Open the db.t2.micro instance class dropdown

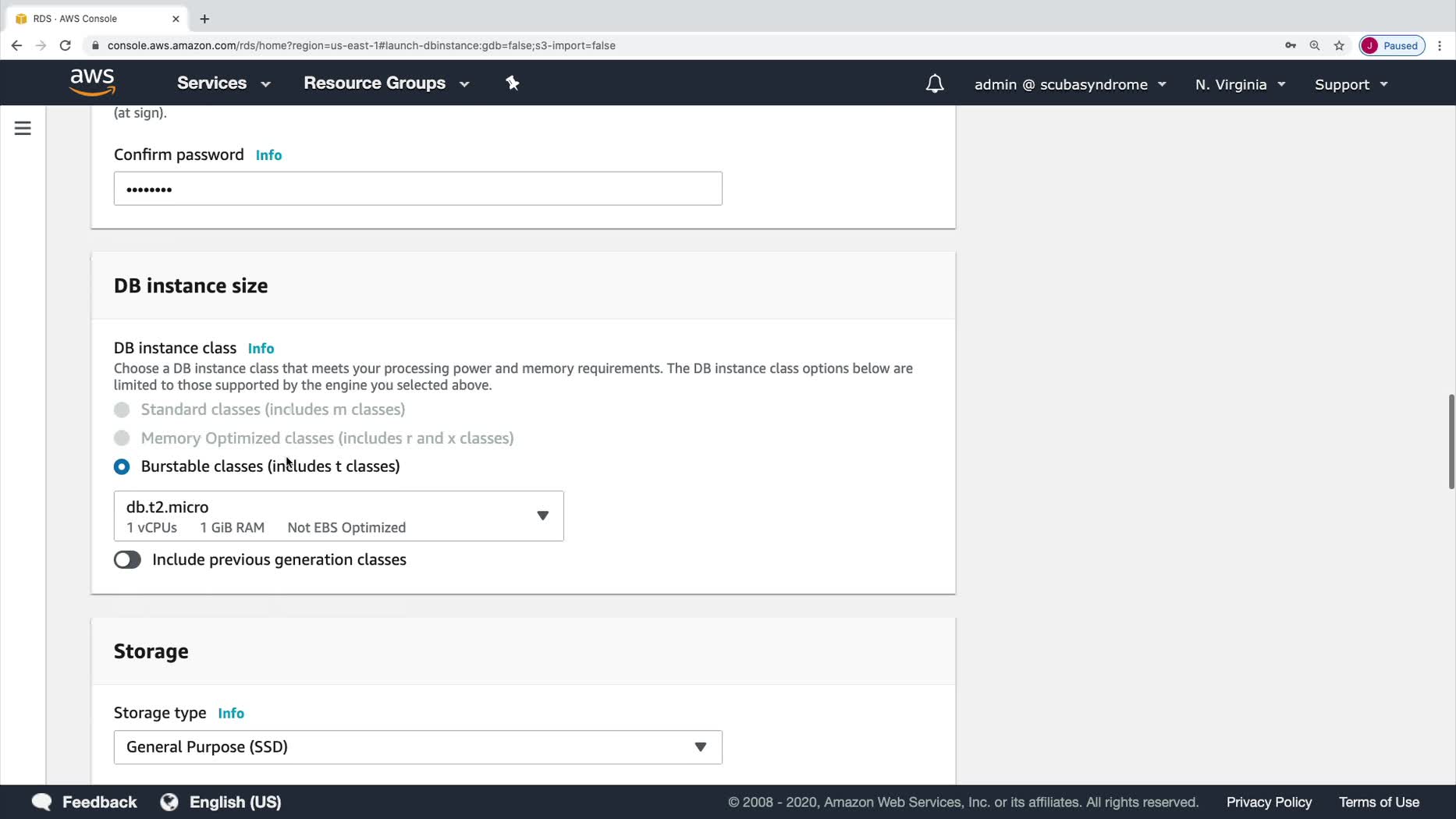[x=339, y=516]
